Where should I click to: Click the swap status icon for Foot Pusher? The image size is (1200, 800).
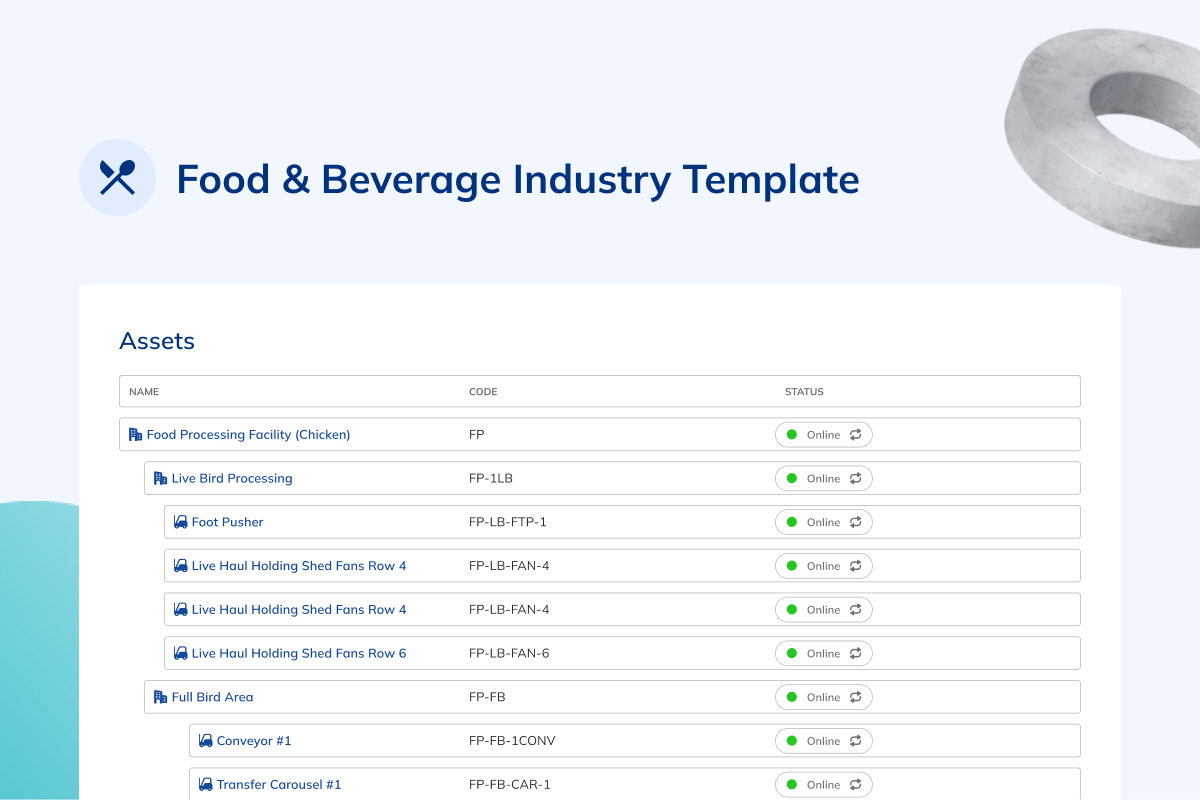click(x=856, y=522)
